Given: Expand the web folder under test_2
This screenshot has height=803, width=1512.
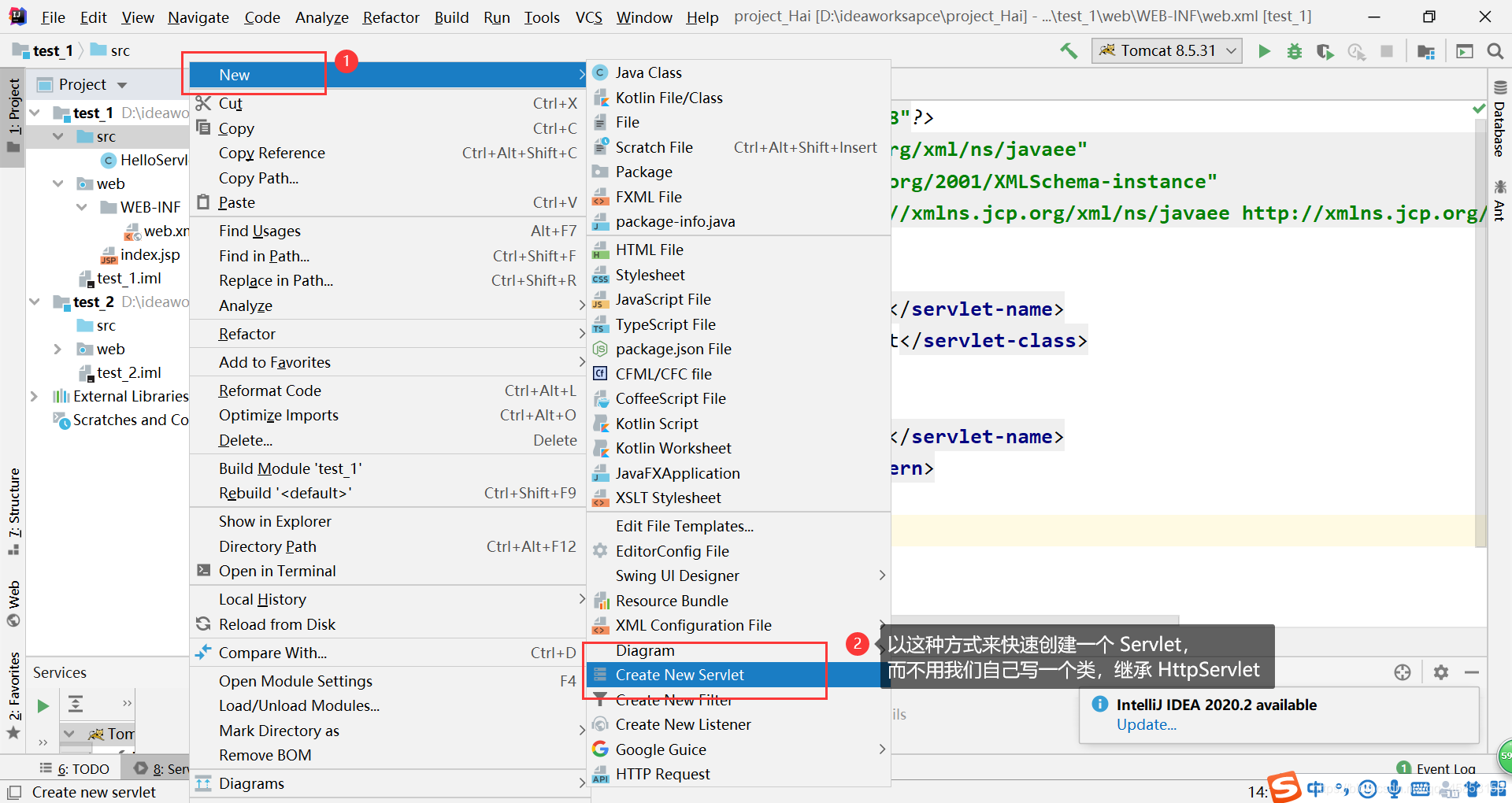Looking at the screenshot, I should point(57,350).
